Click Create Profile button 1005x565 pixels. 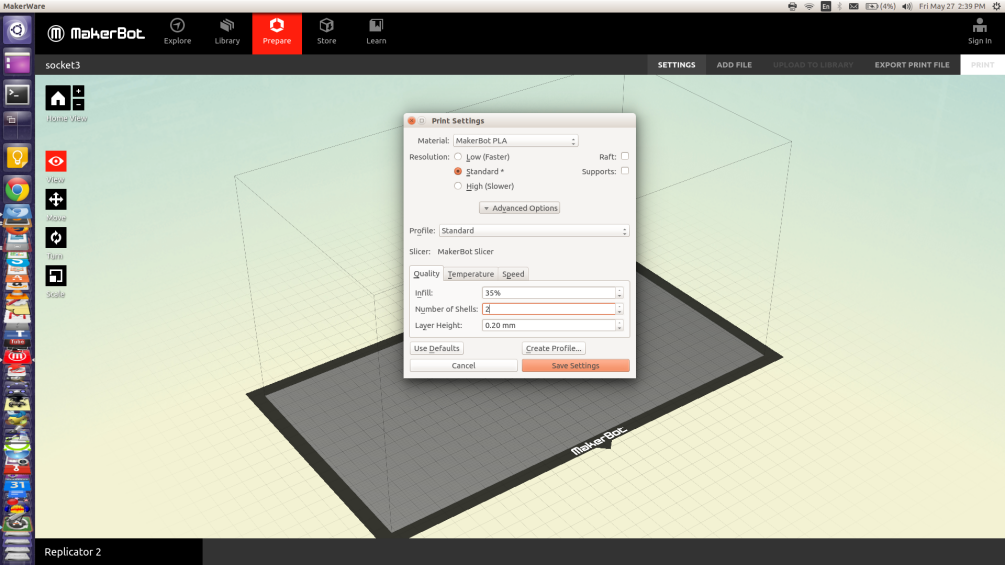pos(553,348)
